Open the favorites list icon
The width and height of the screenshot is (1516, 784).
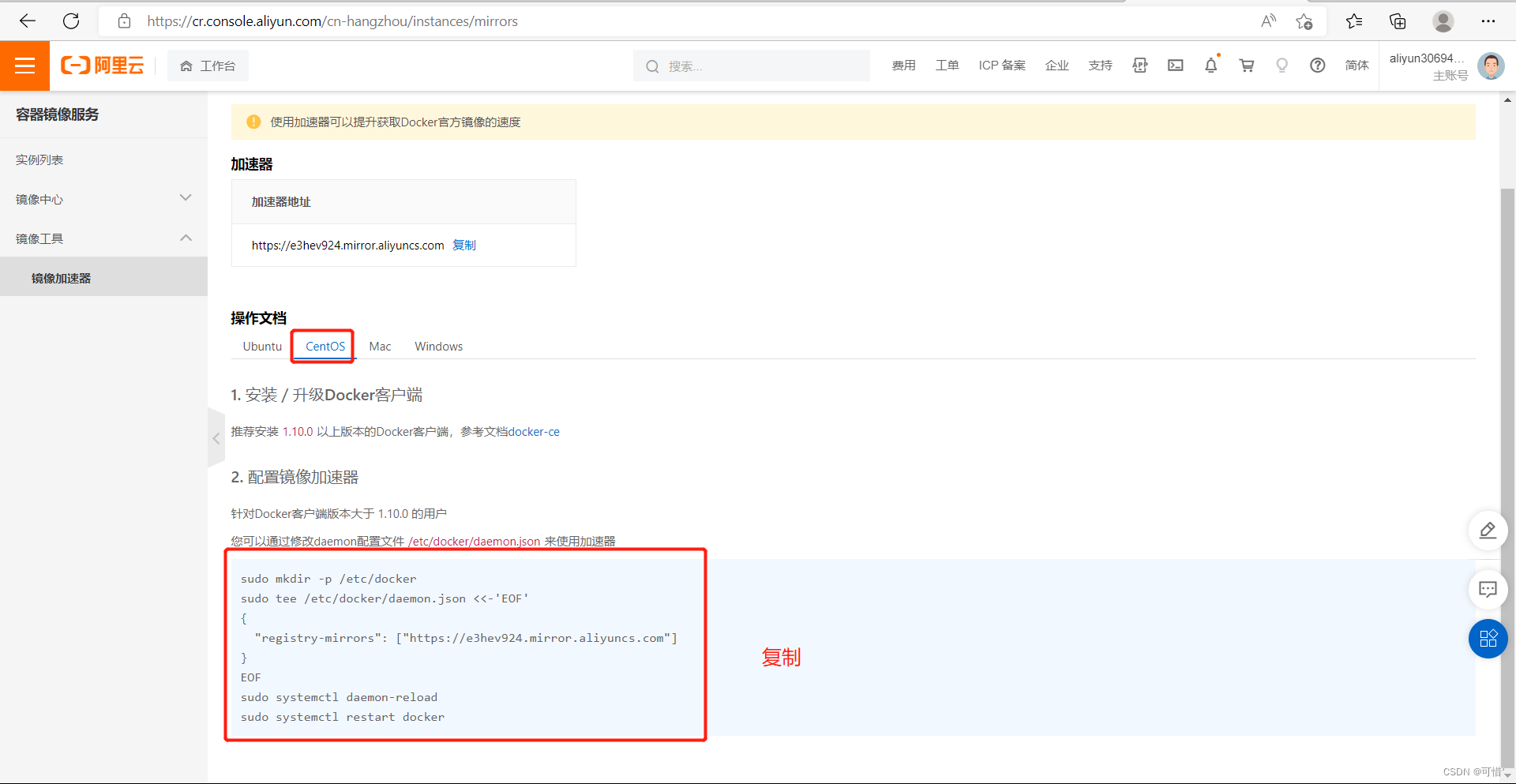(x=1354, y=21)
